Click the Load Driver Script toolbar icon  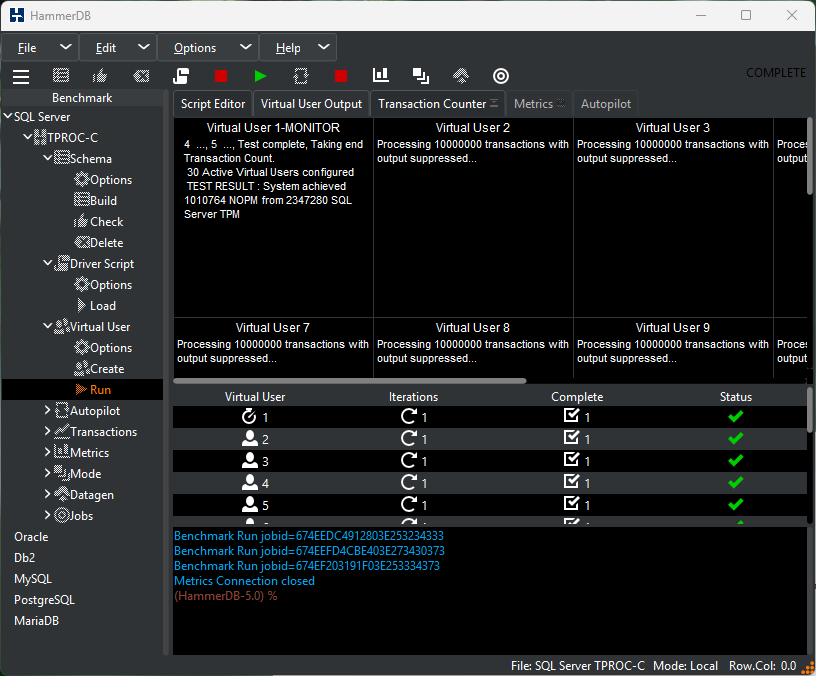(x=181, y=76)
